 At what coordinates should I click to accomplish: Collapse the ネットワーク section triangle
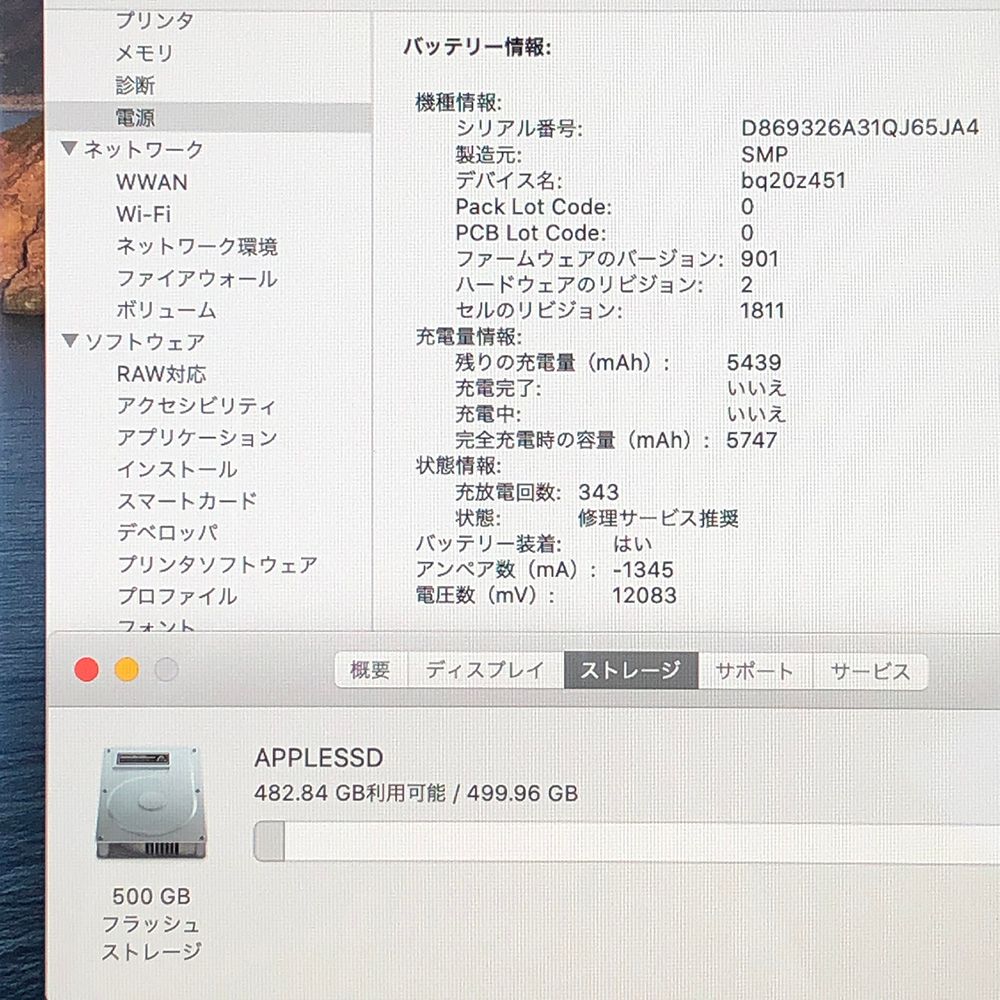(70, 149)
